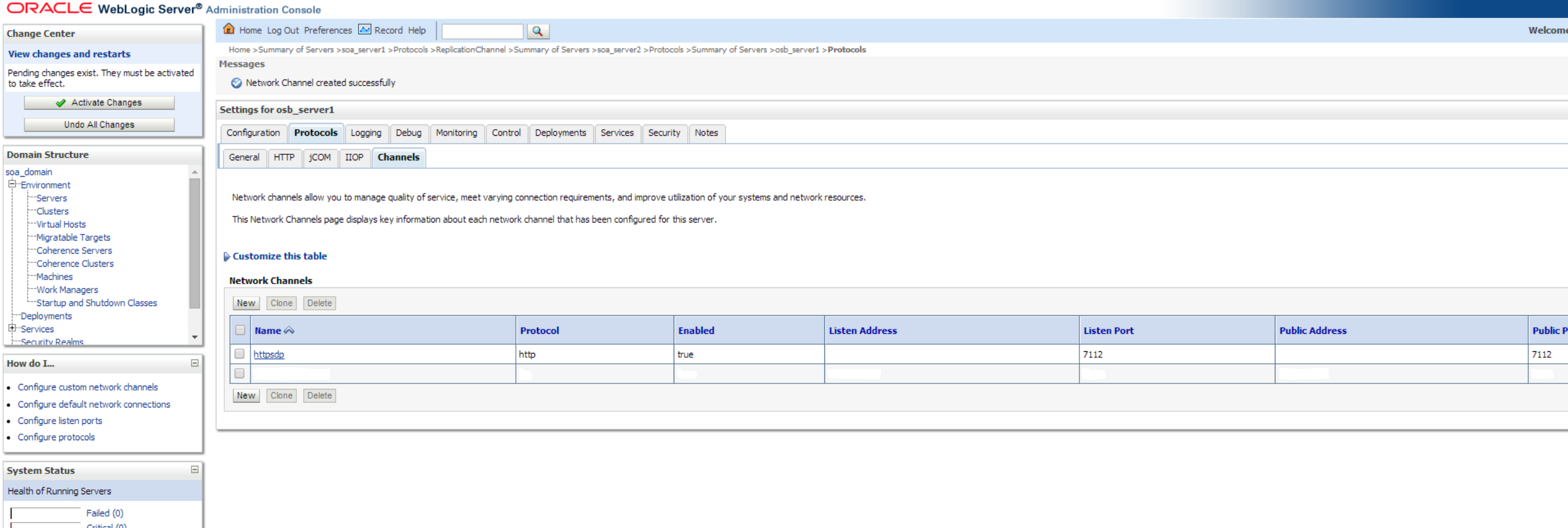Open Startup and Shutdown Classes item
Viewport: 1568px width, 528px height.
pos(97,303)
